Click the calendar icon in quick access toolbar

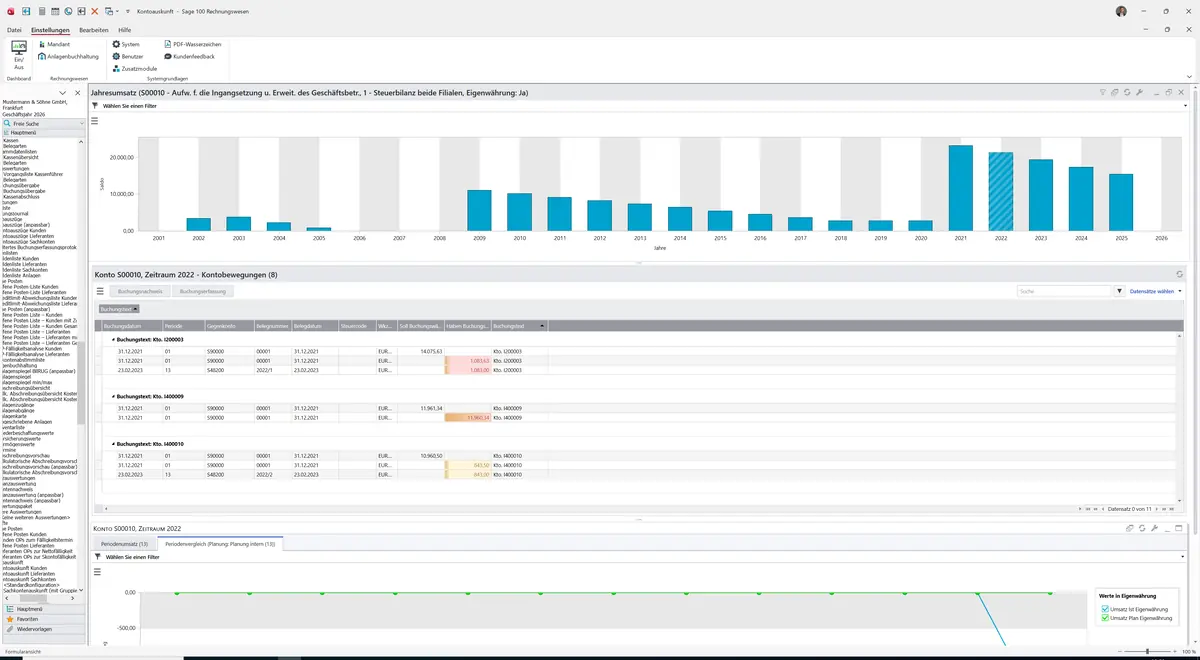(53, 10)
